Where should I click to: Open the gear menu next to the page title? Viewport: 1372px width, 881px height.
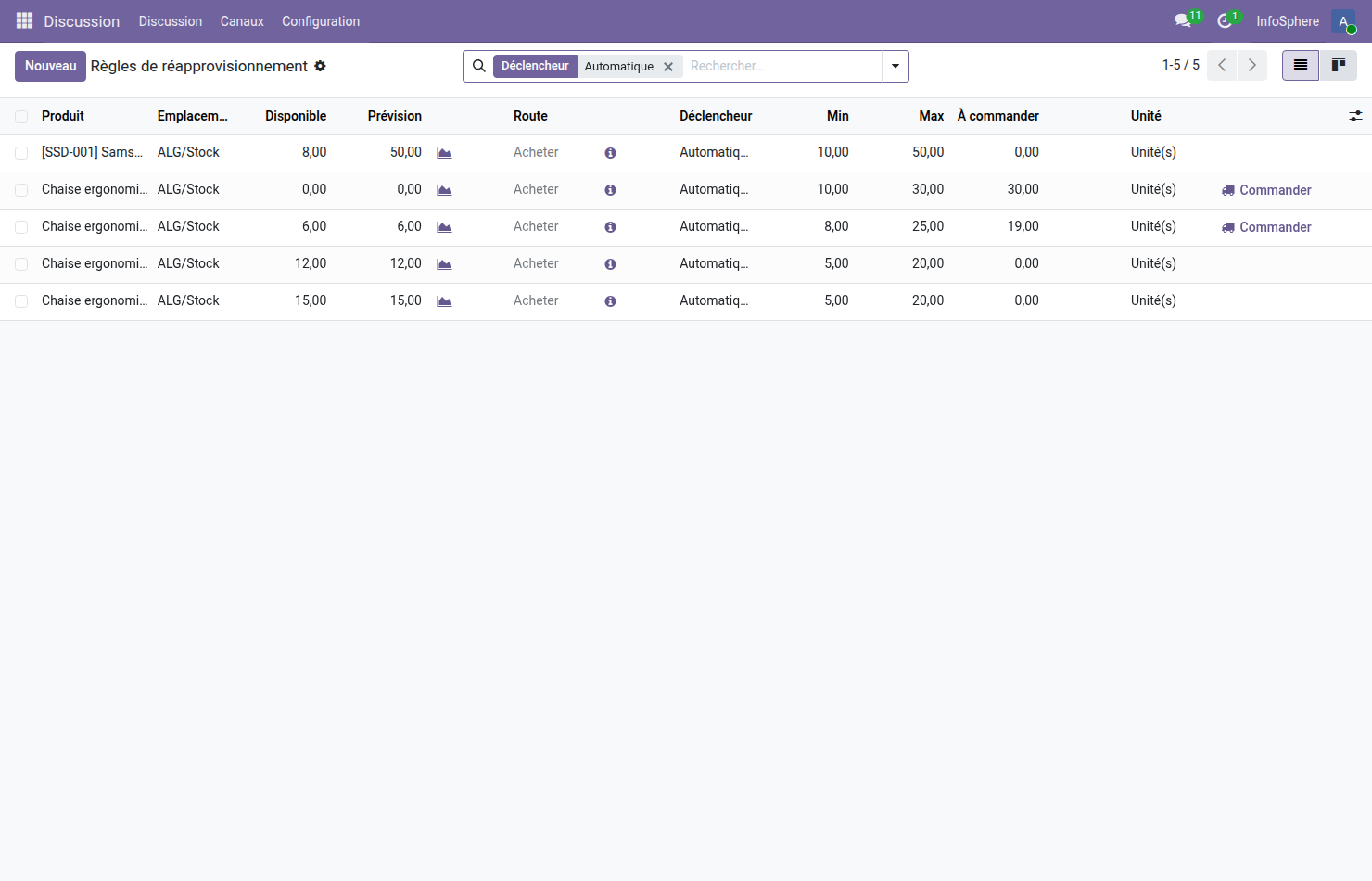click(320, 66)
